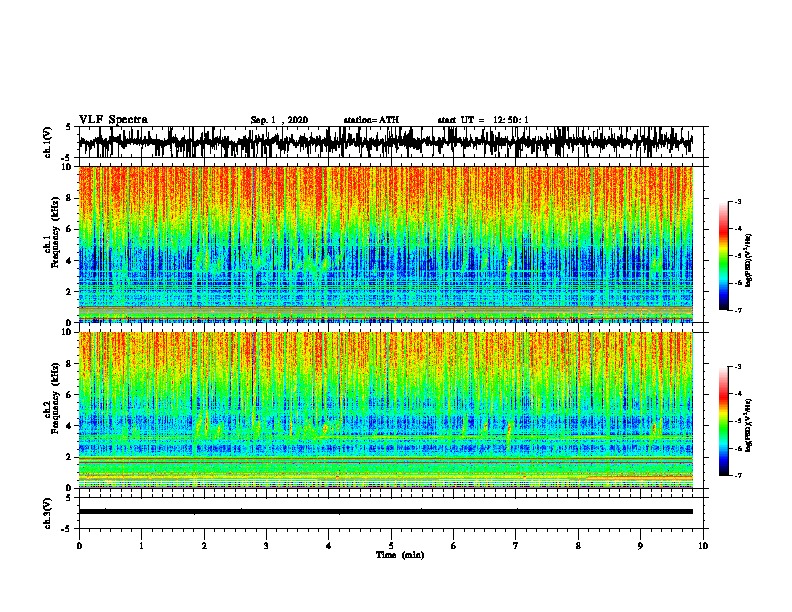
Task: Click time-axis tick label "3"
Action: (x=266, y=546)
